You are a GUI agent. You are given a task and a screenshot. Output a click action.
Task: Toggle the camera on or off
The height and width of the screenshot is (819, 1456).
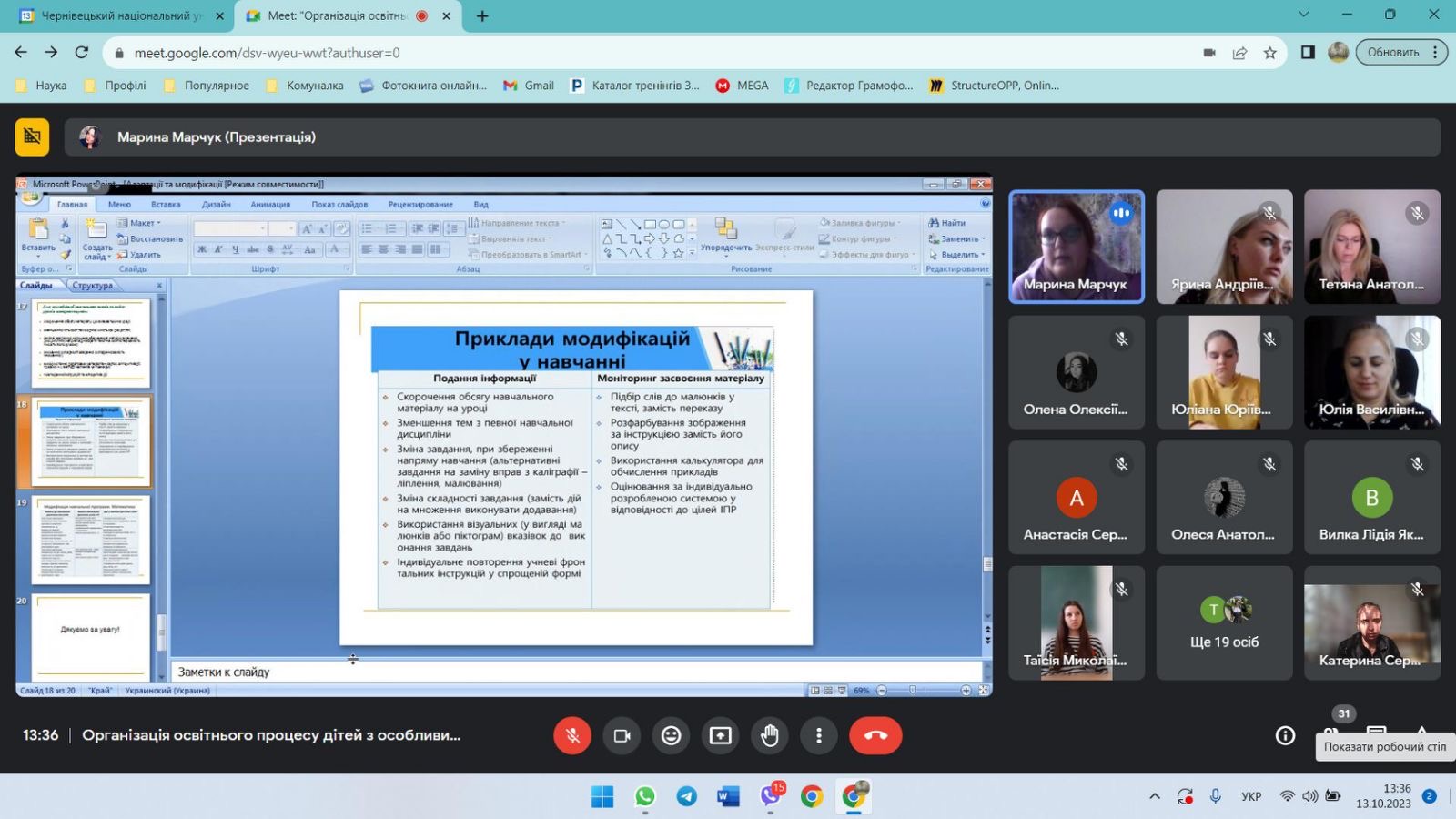click(622, 735)
